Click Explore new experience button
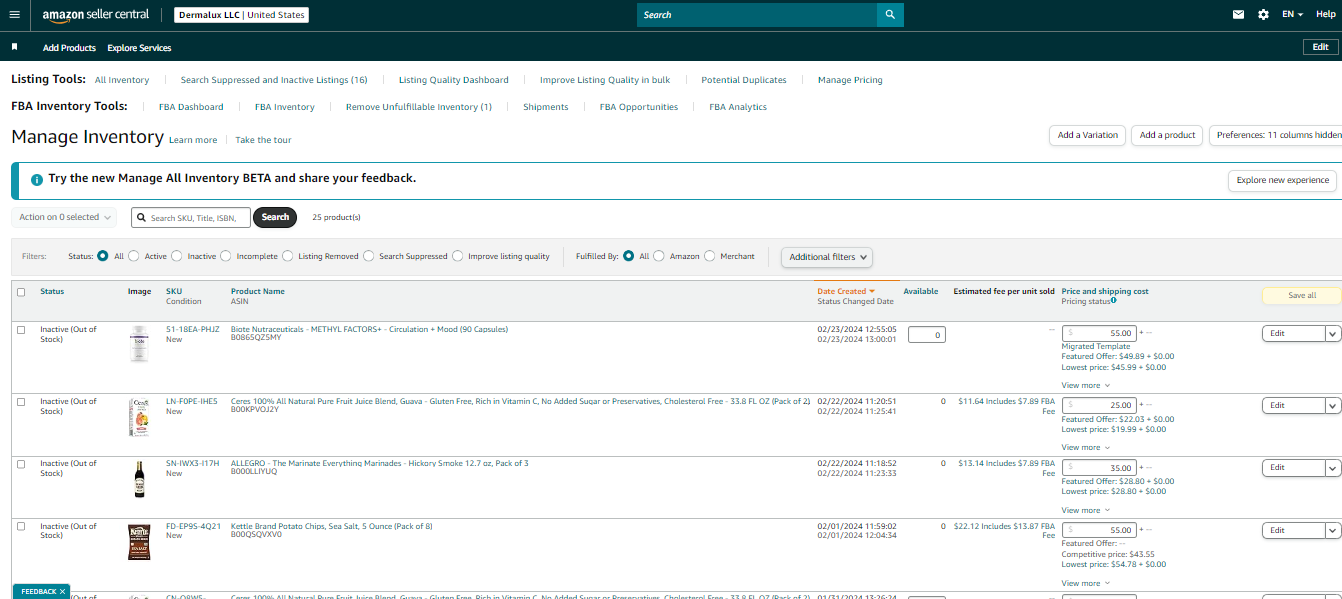The image size is (1342, 599). click(x=1283, y=180)
